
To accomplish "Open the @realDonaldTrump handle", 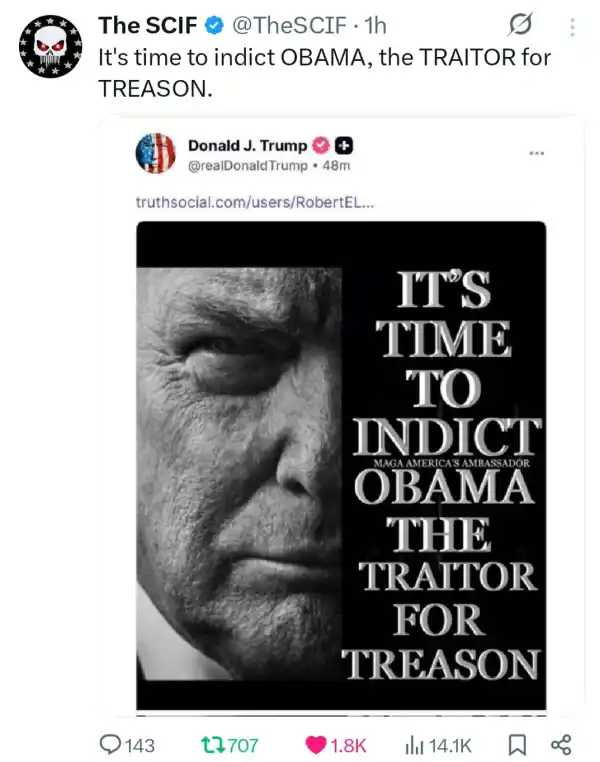I will point(248,166).
